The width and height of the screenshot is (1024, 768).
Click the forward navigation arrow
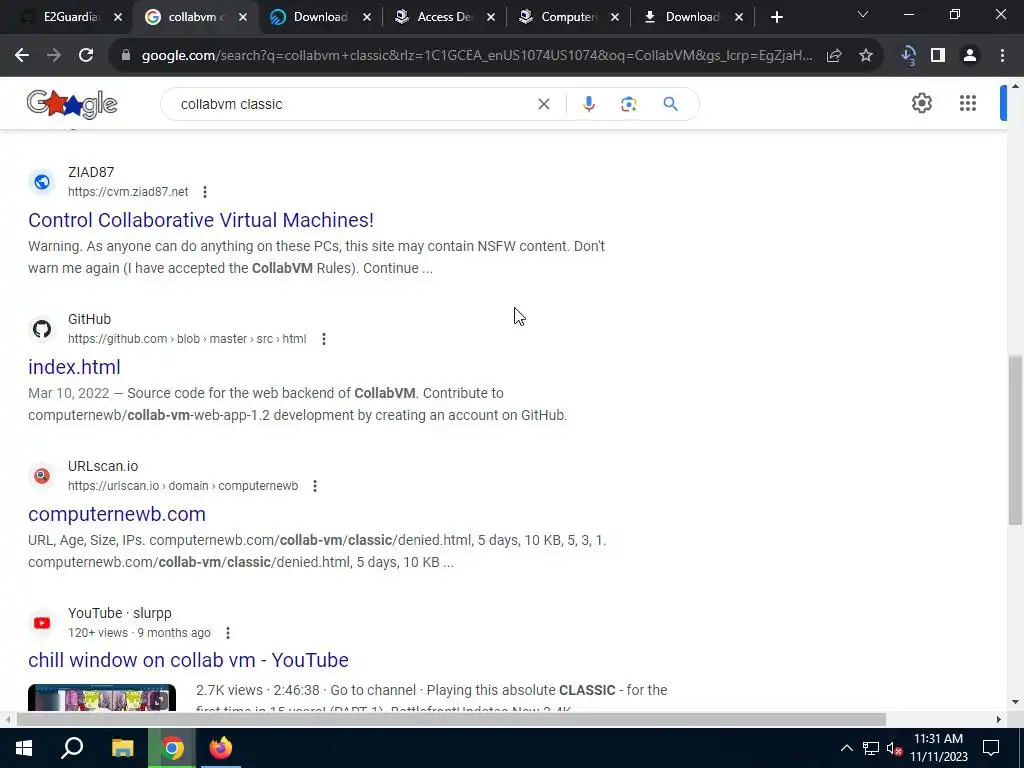pos(54,56)
